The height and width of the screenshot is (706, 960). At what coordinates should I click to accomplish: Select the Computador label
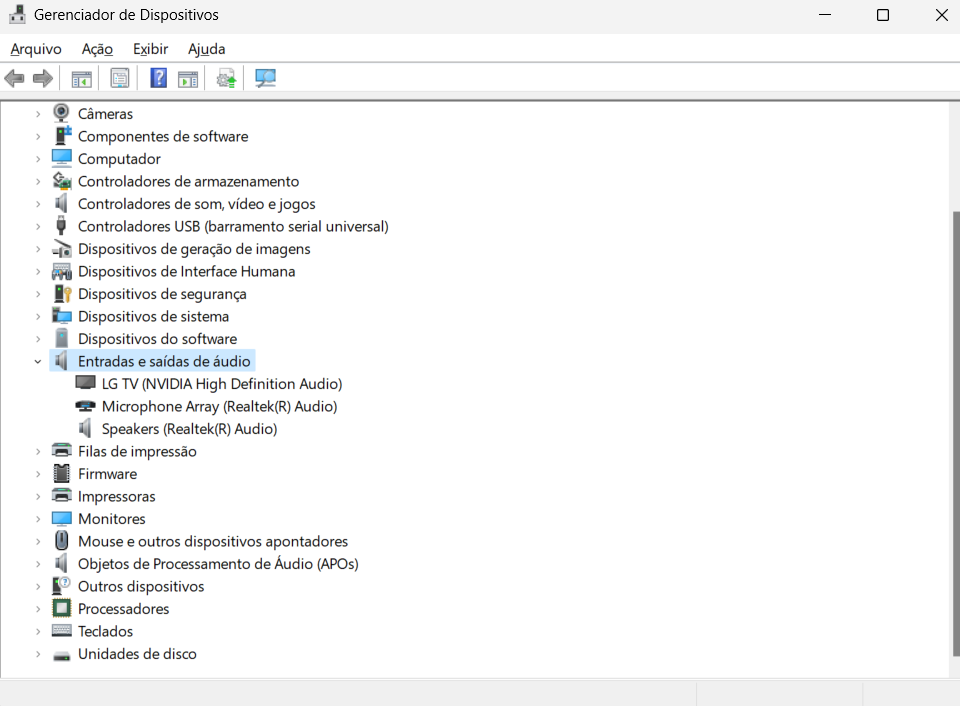pyautogui.click(x=119, y=159)
